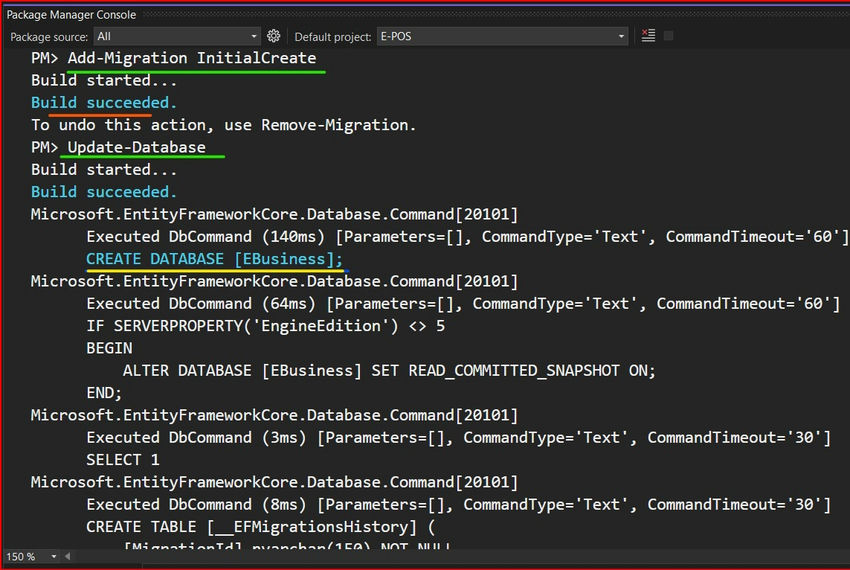The height and width of the screenshot is (570, 850).
Task: Click the Remove-Migration undo hint line
Action: pos(222,125)
